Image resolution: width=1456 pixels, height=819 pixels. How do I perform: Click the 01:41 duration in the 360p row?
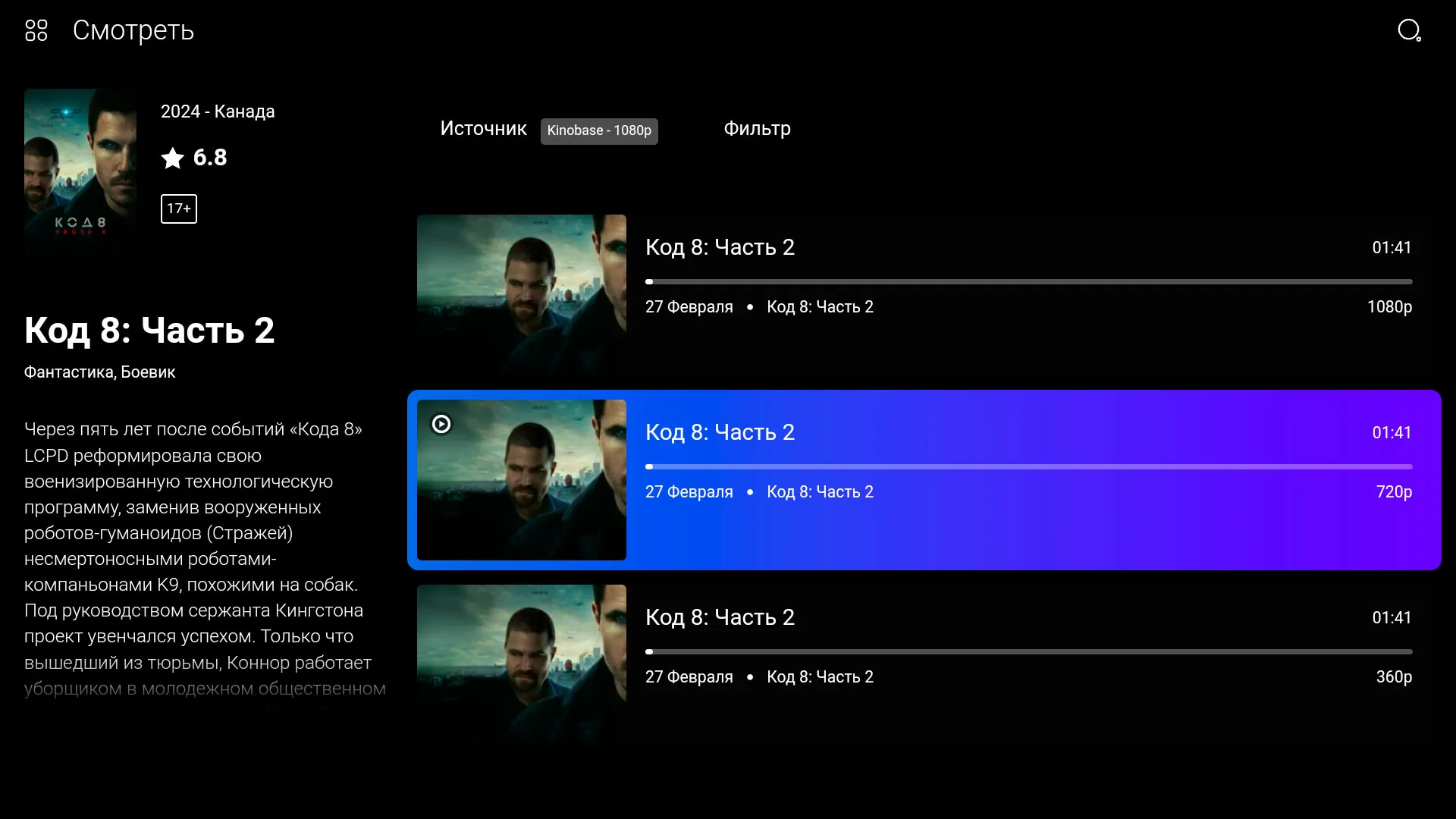pyautogui.click(x=1392, y=617)
